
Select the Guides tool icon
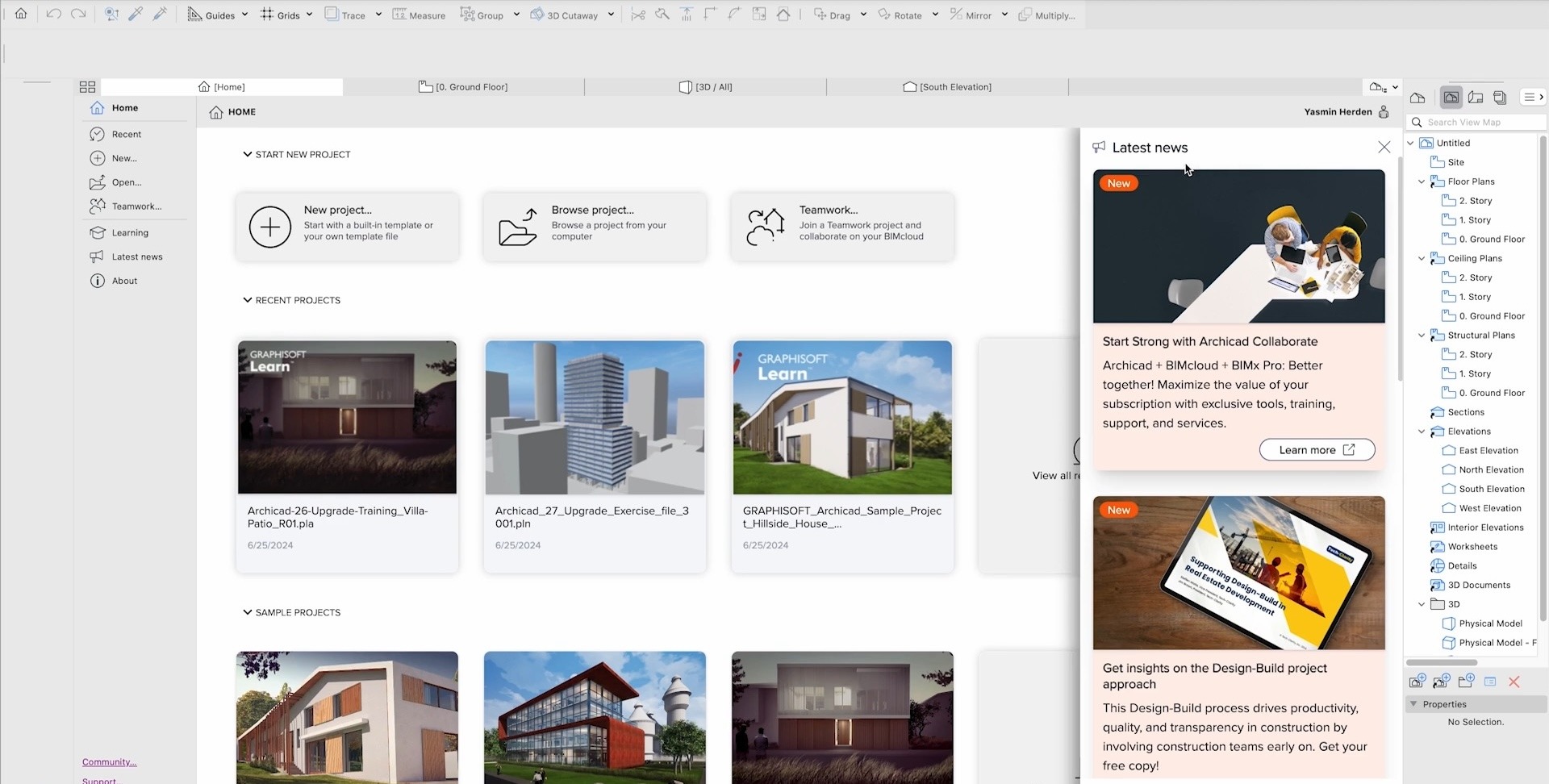point(194,14)
